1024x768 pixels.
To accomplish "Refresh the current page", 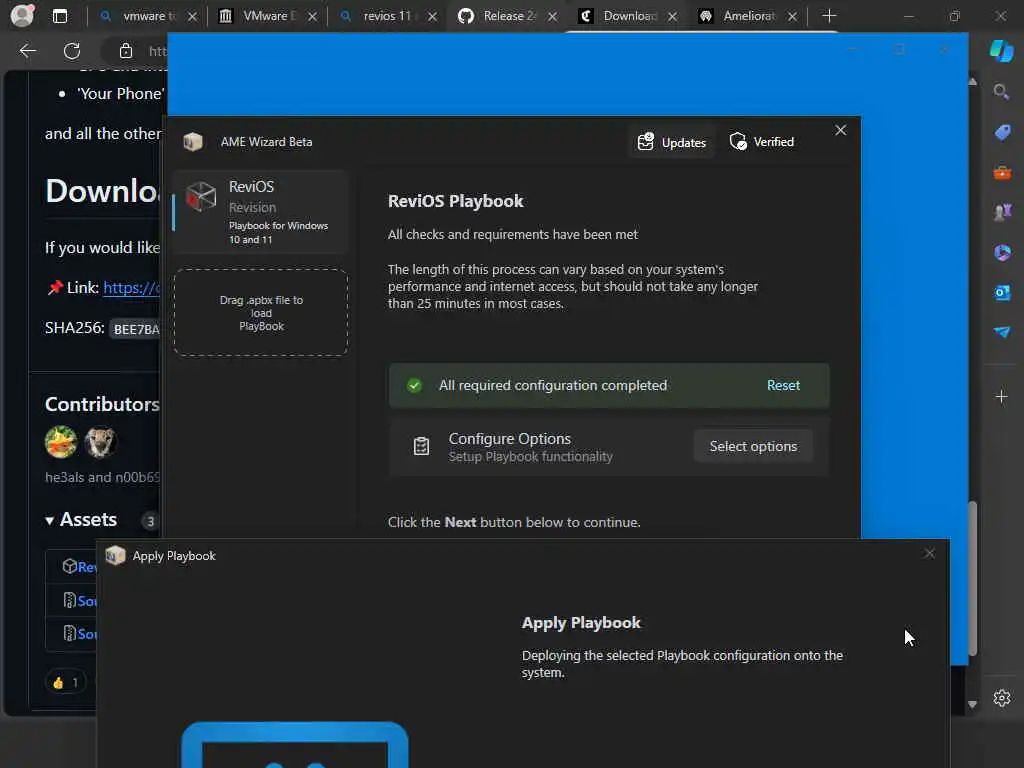I will pyautogui.click(x=72, y=51).
